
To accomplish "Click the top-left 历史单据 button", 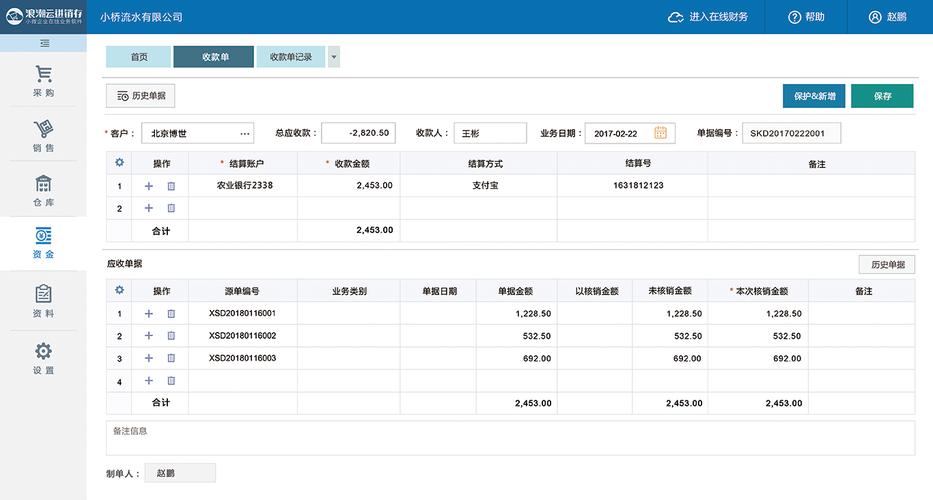I will (x=140, y=96).
